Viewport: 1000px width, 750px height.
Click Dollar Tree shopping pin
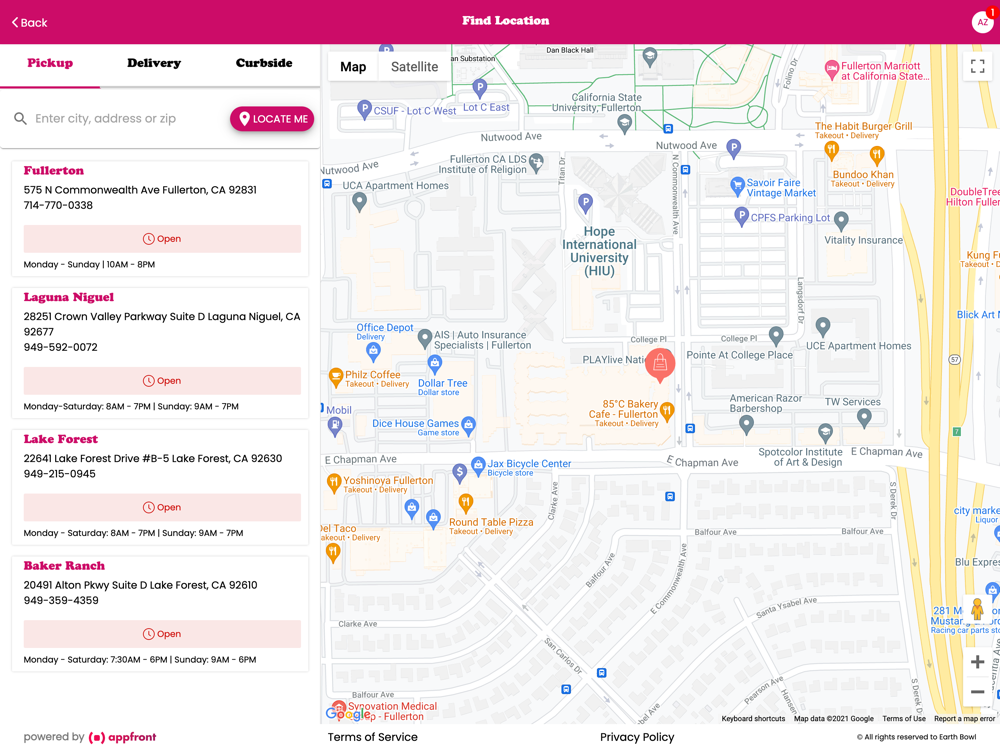coord(434,364)
